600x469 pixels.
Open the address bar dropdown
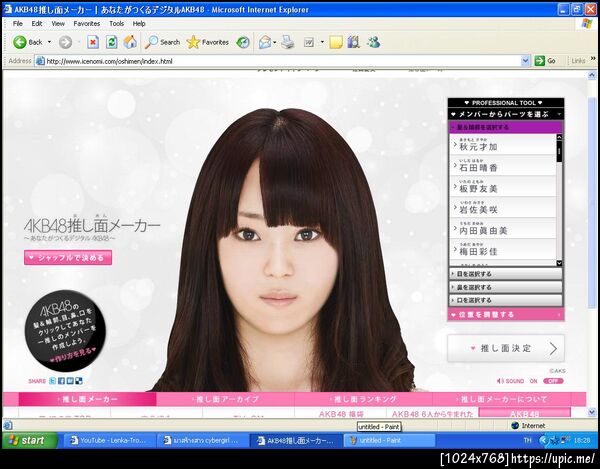tap(525, 61)
